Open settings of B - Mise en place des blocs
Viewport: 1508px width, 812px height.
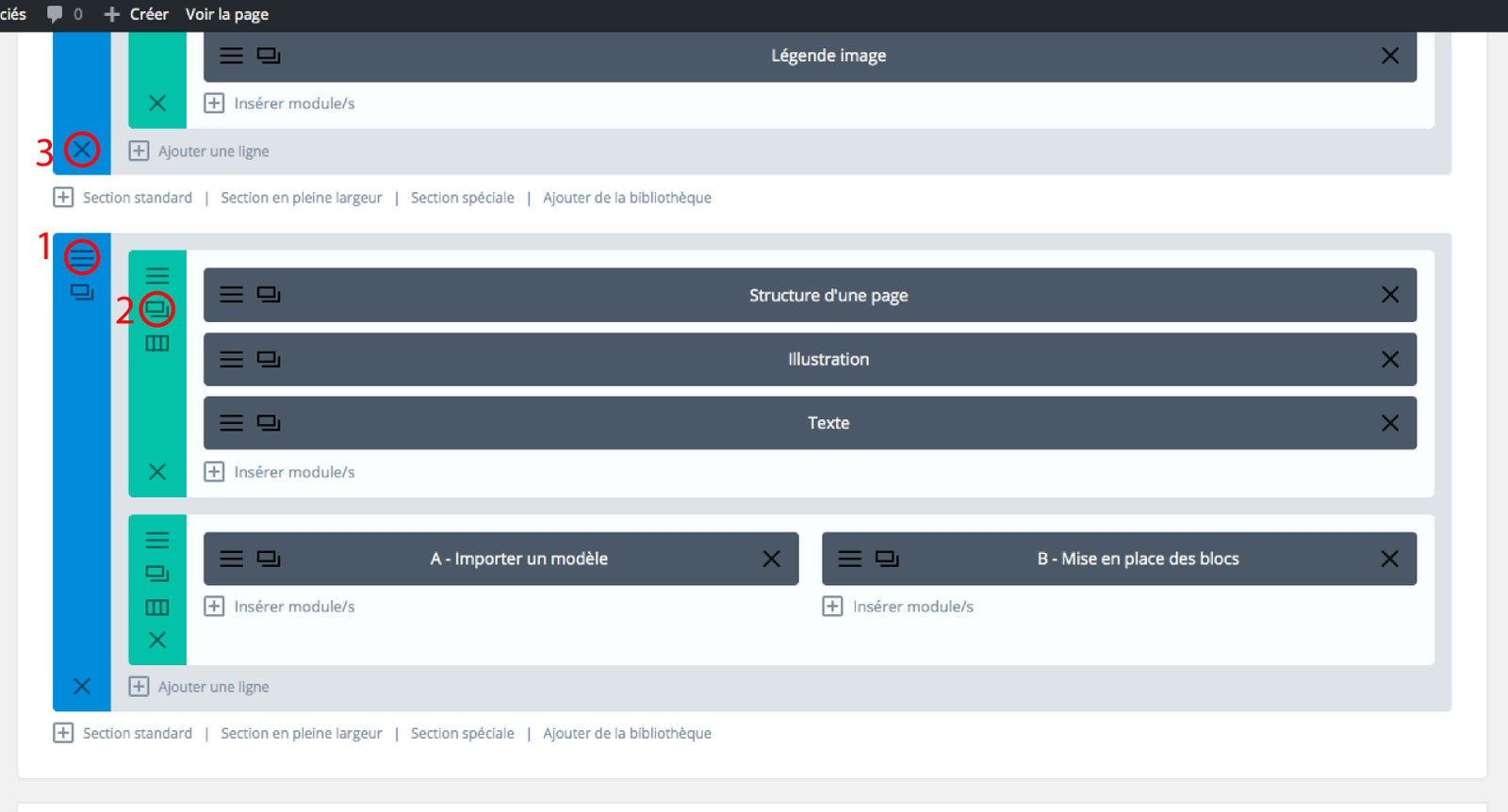(x=849, y=559)
